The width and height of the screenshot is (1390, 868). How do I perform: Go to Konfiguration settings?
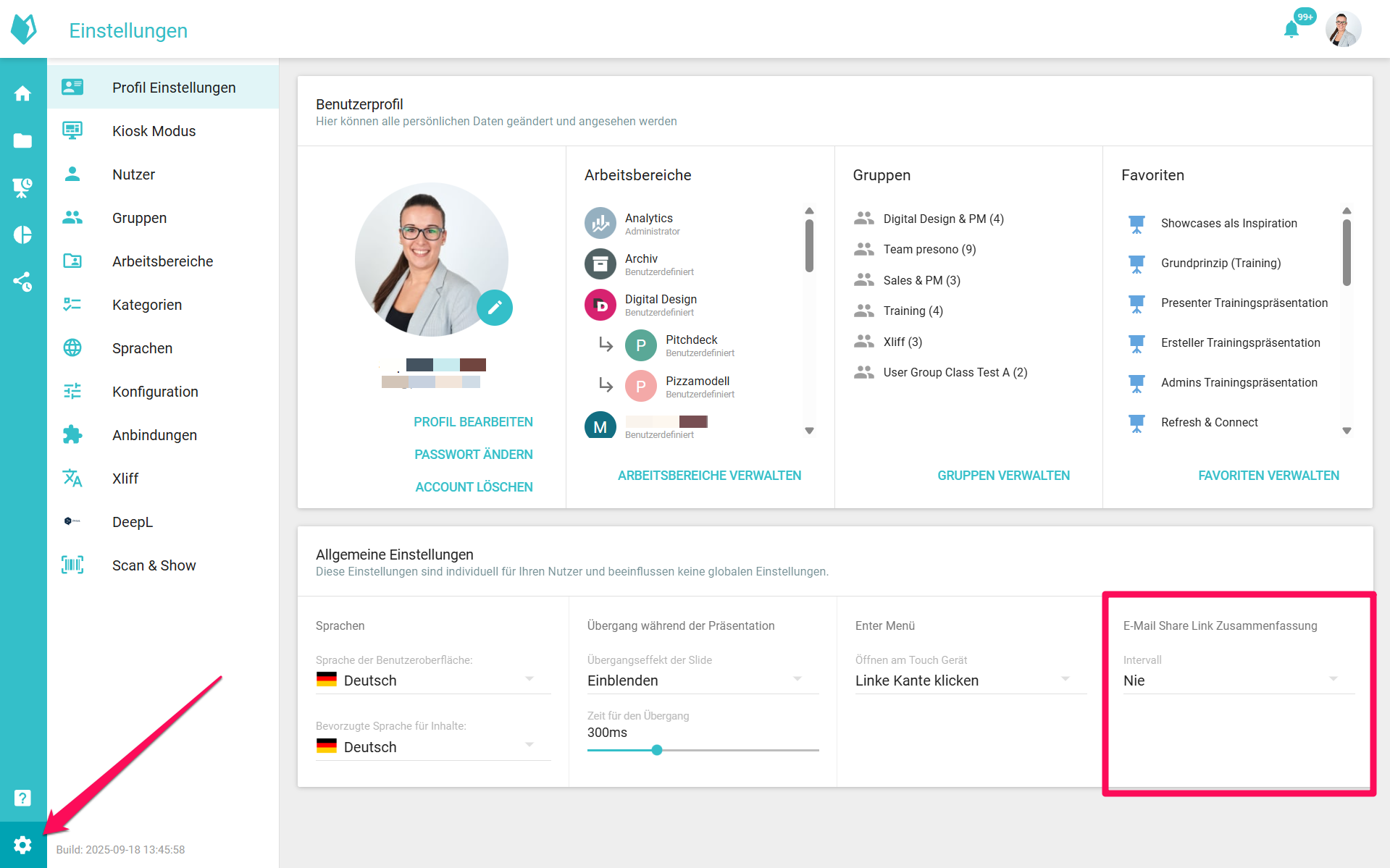pos(155,392)
